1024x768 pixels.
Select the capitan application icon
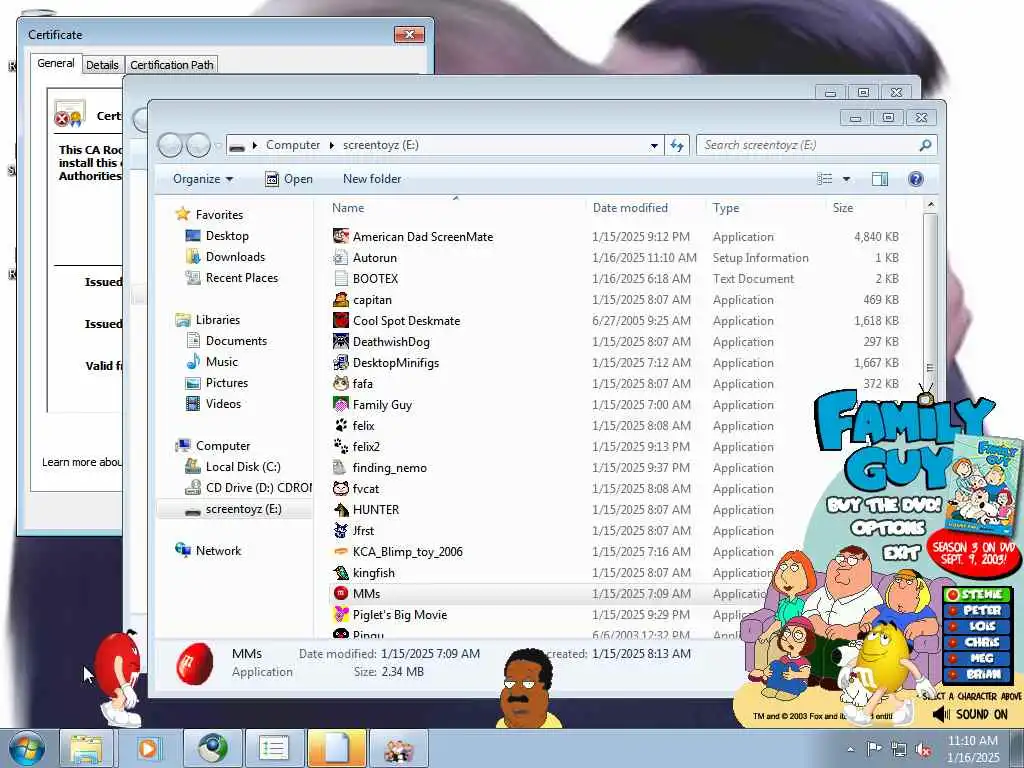(340, 300)
